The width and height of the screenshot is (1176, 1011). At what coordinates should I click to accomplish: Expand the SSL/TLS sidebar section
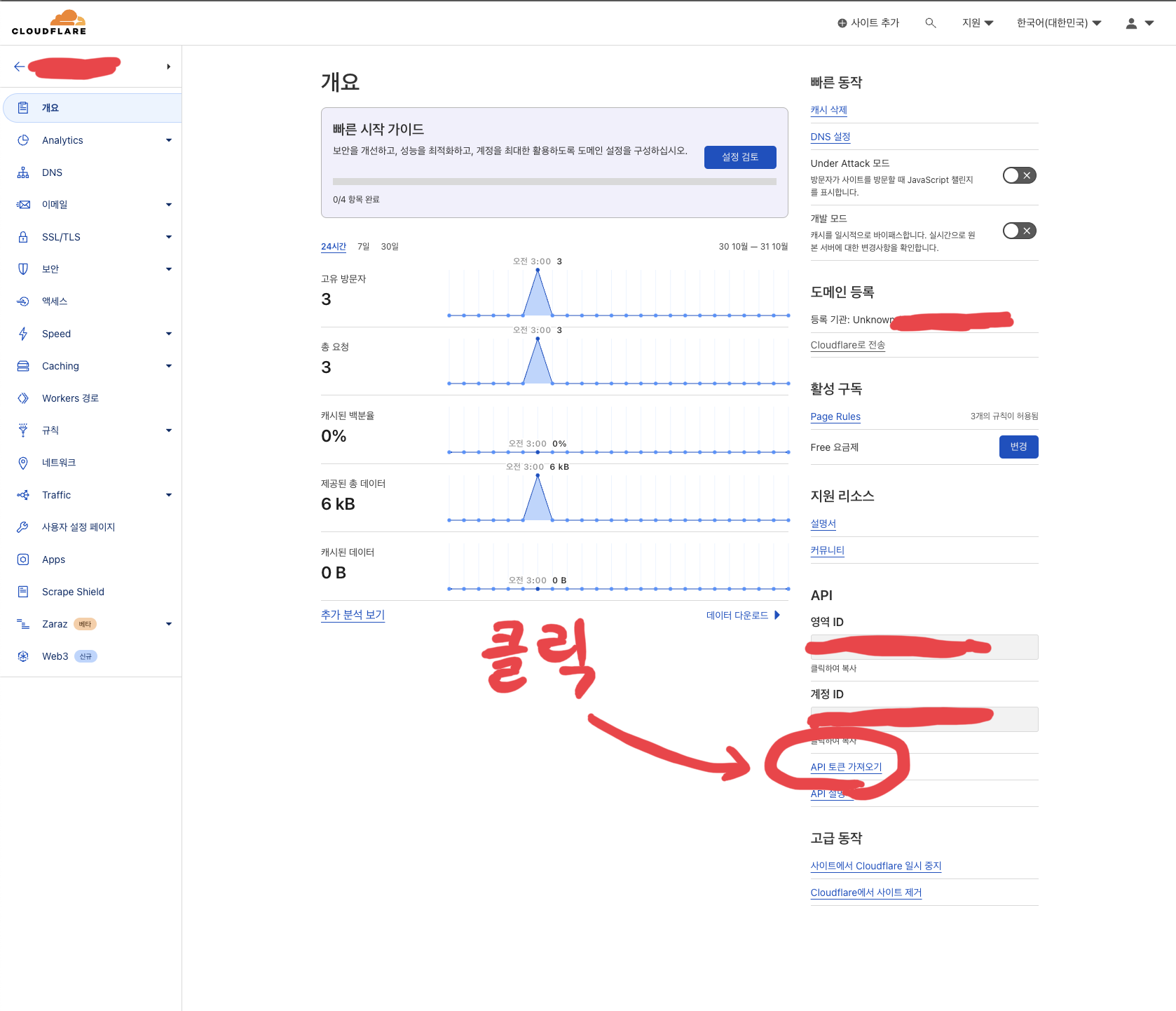coord(169,237)
